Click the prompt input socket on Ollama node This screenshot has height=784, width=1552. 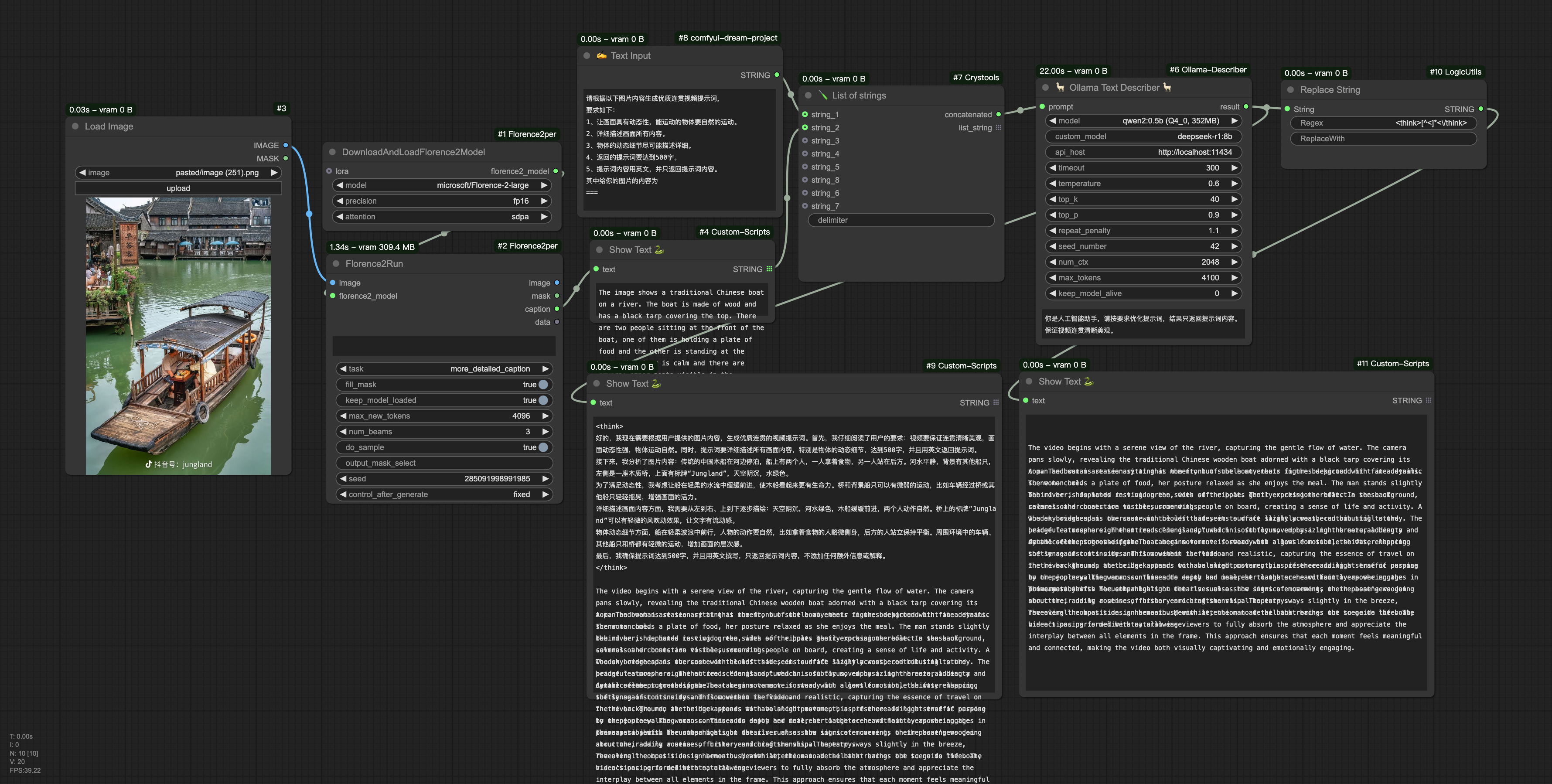pos(1042,107)
